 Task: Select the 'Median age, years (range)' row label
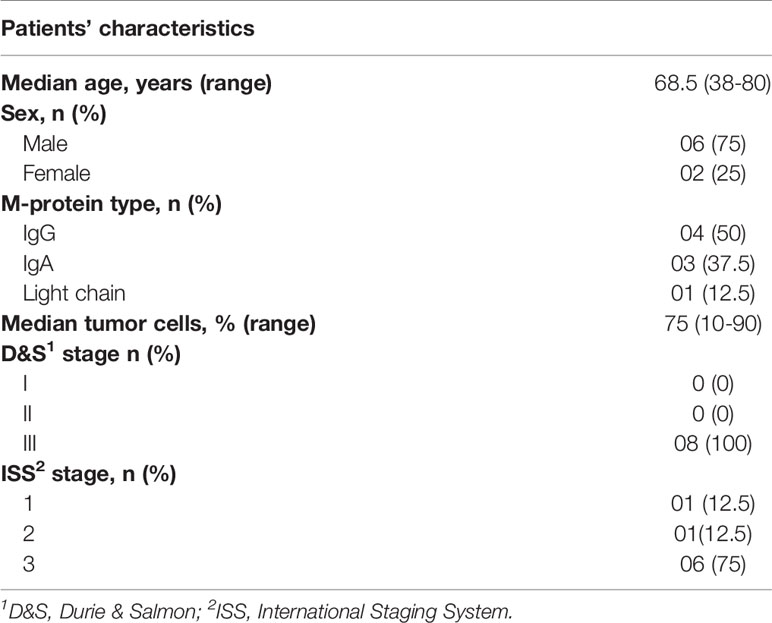(136, 83)
